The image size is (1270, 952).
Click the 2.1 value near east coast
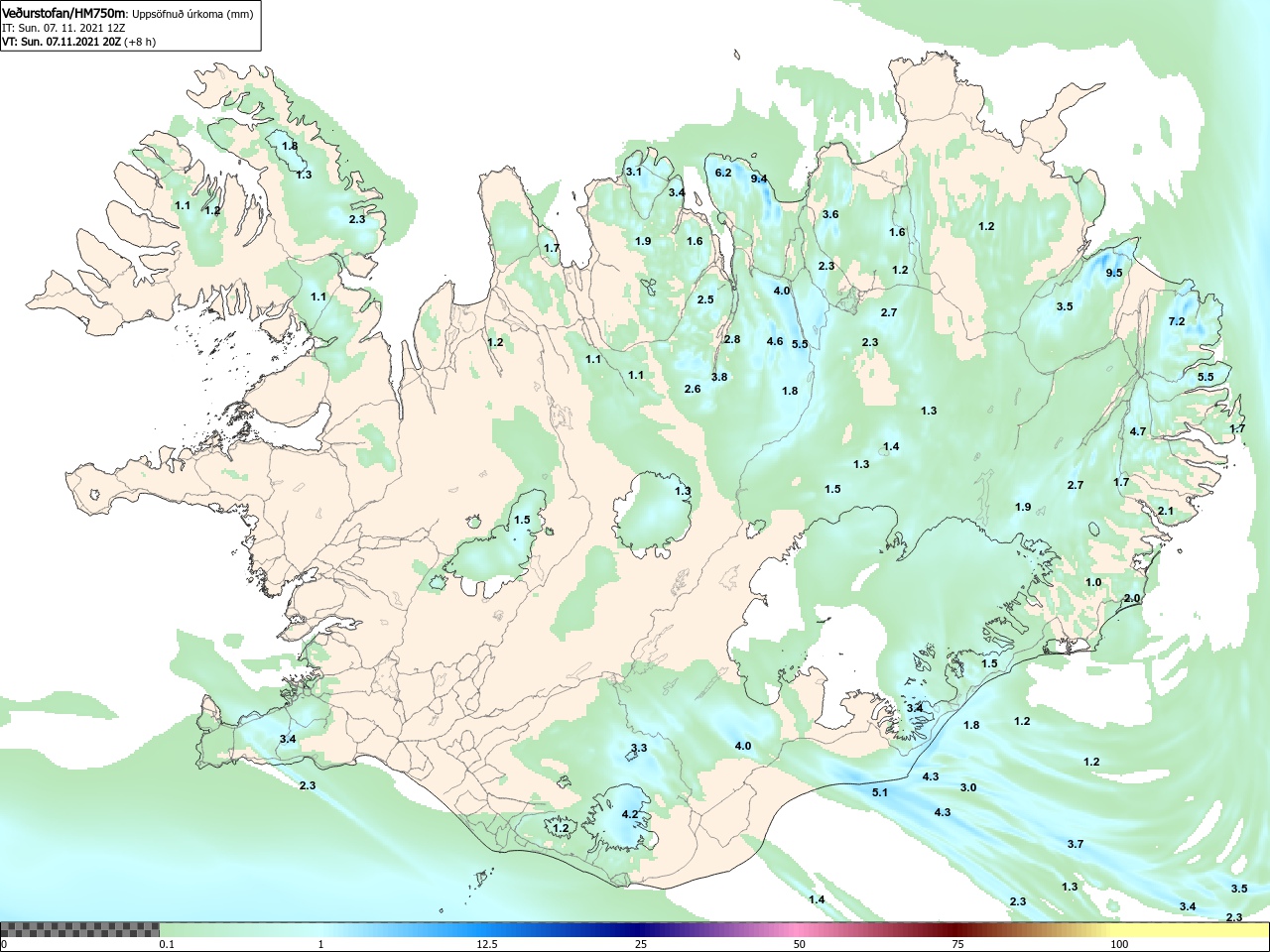[x=1166, y=511]
